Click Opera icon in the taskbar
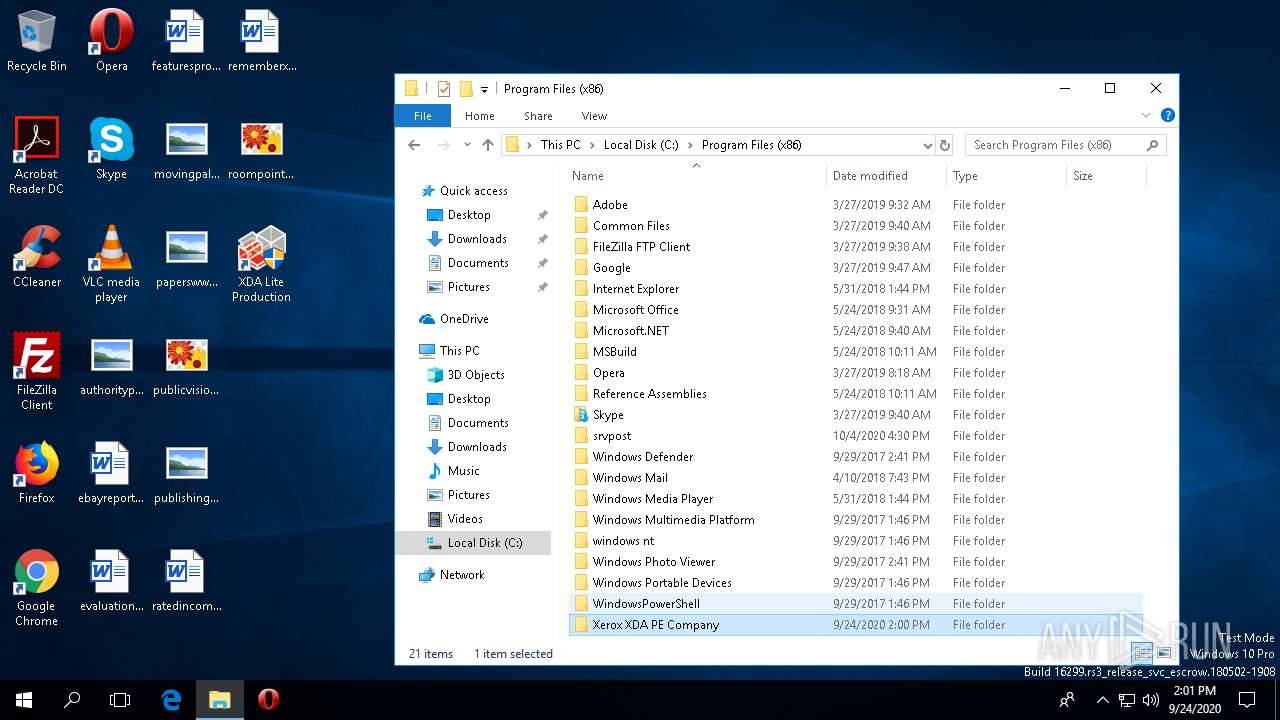Viewport: 1280px width, 720px height. point(268,700)
